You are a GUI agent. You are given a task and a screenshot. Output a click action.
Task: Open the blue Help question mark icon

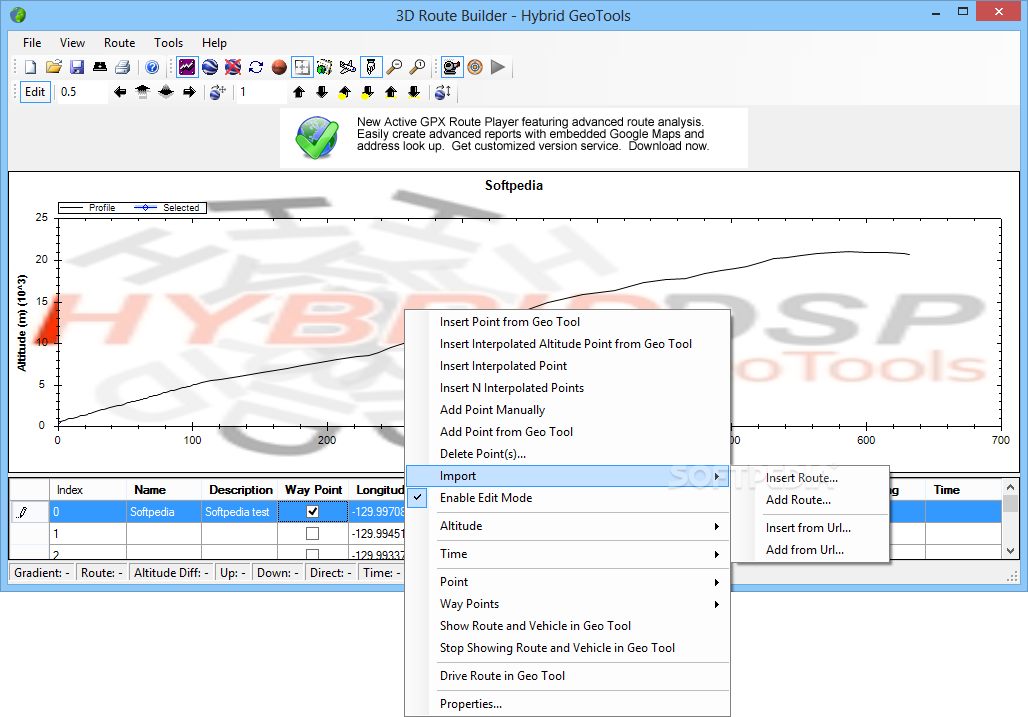pyautogui.click(x=151, y=67)
